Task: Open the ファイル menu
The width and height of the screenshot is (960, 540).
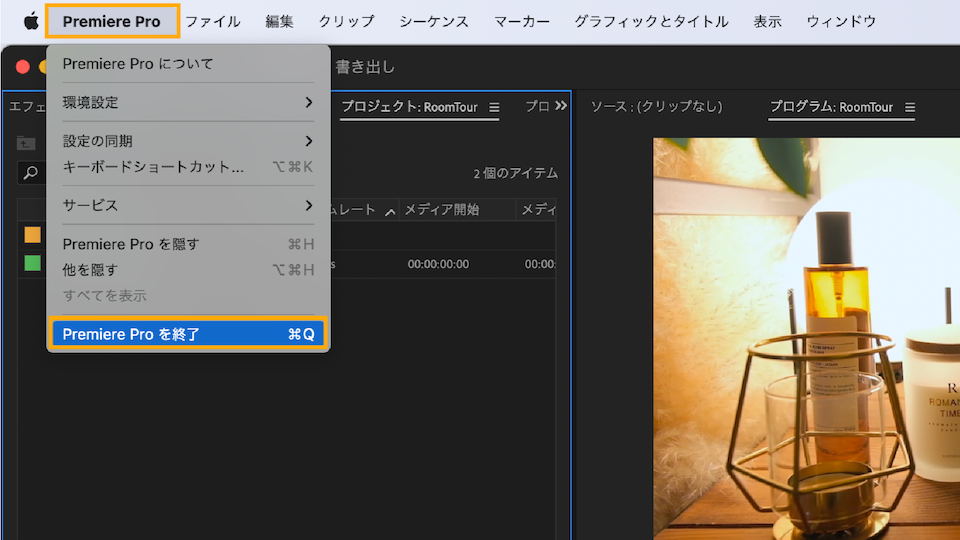Action: click(213, 21)
